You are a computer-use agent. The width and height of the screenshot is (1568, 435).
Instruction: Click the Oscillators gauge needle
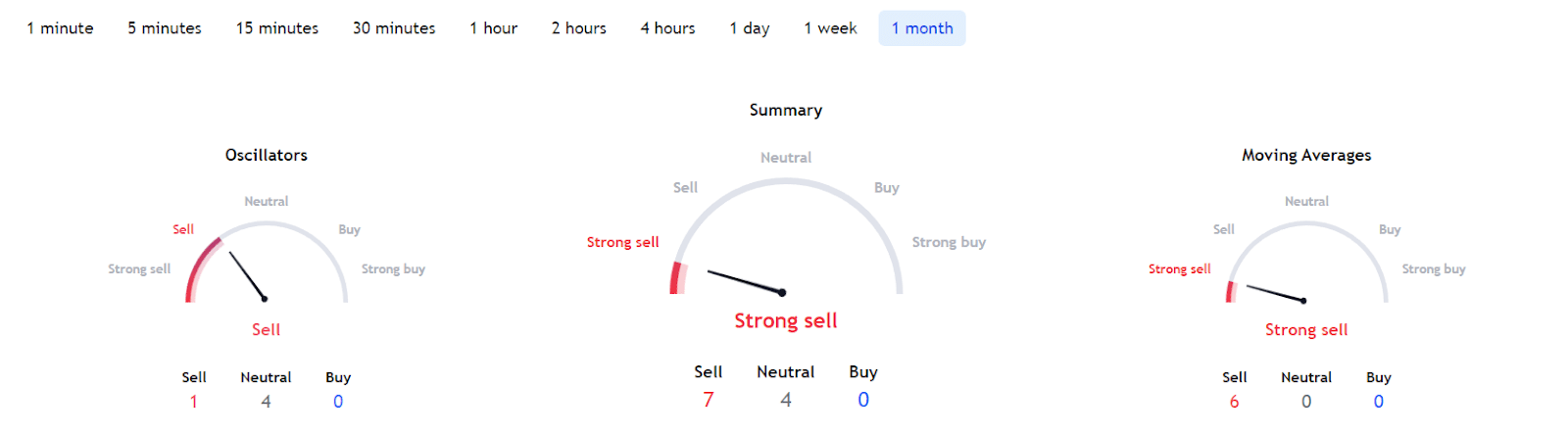pos(247,275)
